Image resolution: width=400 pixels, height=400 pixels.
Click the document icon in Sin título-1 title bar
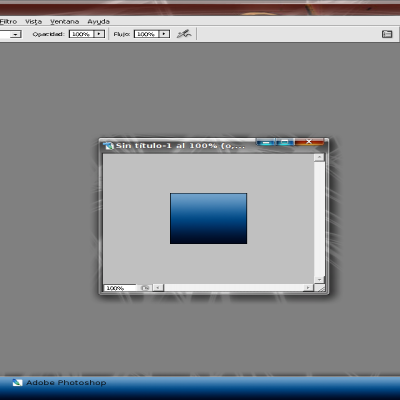tap(108, 146)
